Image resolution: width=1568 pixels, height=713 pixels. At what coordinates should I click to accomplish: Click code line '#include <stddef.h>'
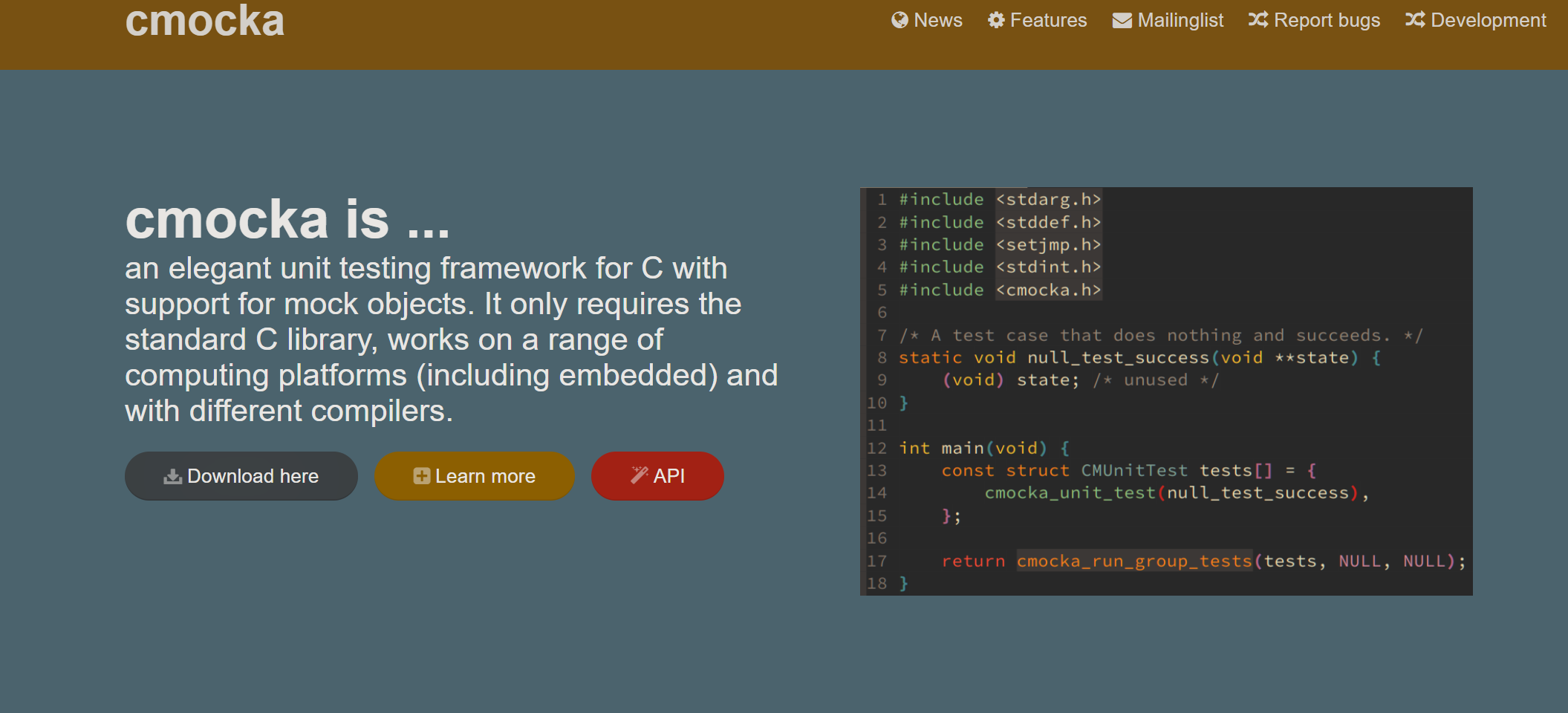coord(1000,222)
